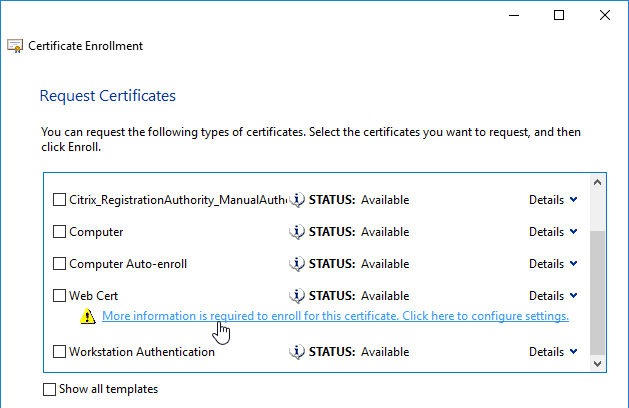
Task: Click the status info icon for Computer
Action: click(296, 232)
